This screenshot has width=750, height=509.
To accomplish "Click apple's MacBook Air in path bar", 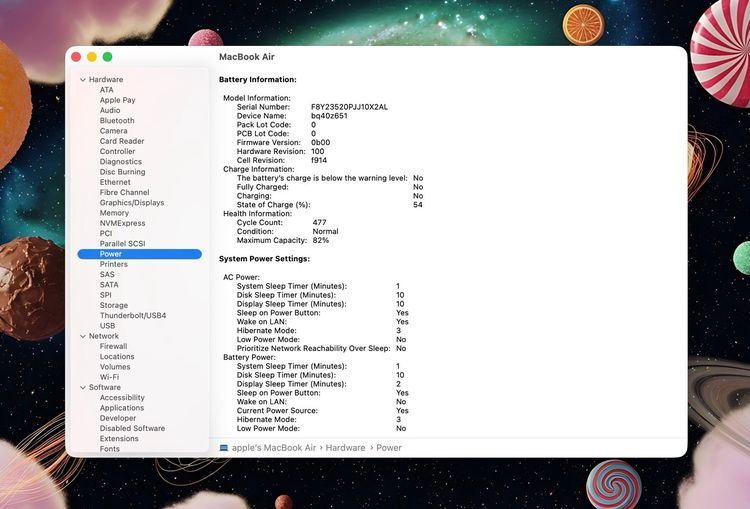I will click(274, 448).
